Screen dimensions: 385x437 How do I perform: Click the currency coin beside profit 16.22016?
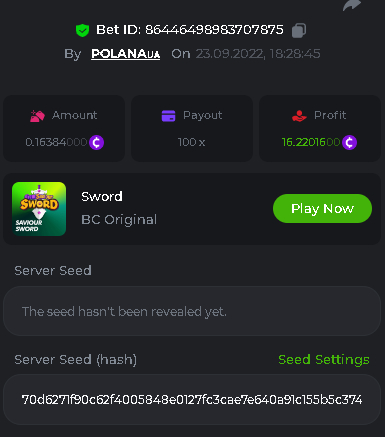point(349,143)
